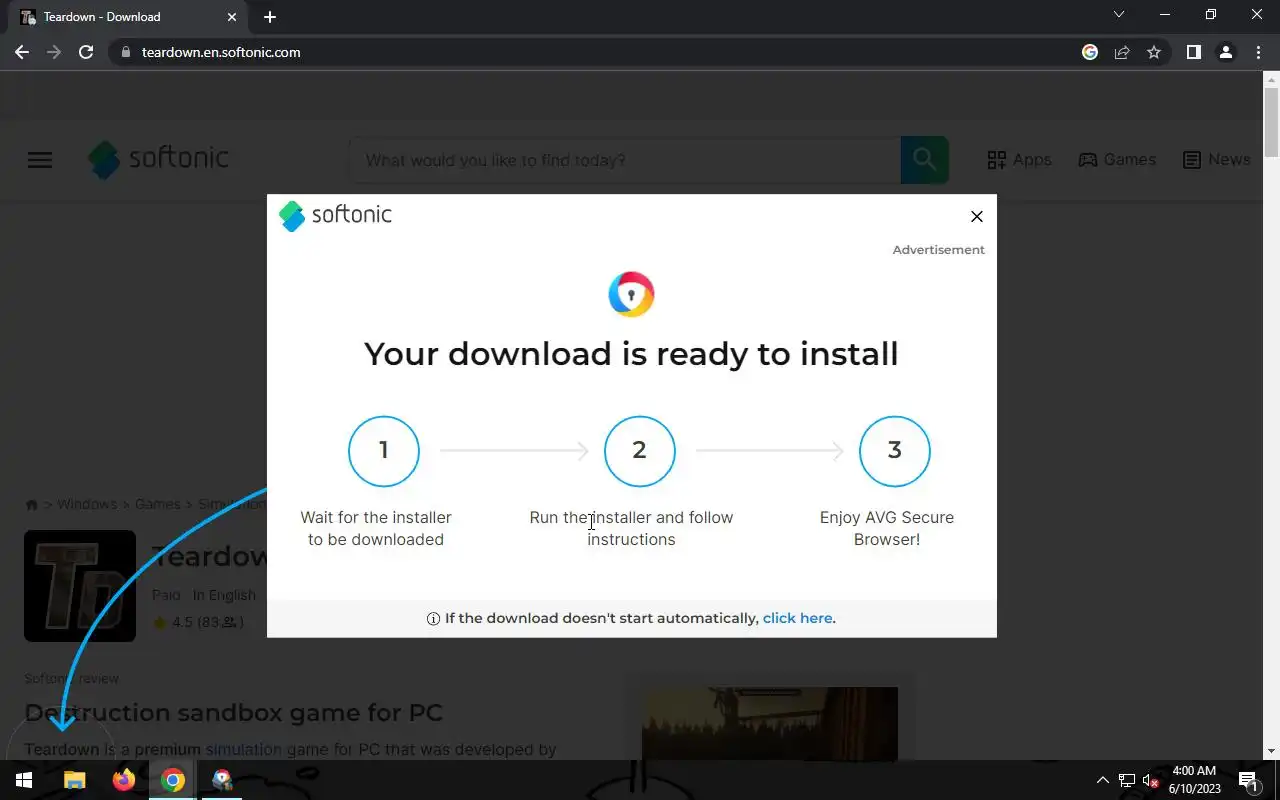This screenshot has height=800, width=1280.
Task: Open Firefox from the taskbar
Action: pyautogui.click(x=124, y=780)
